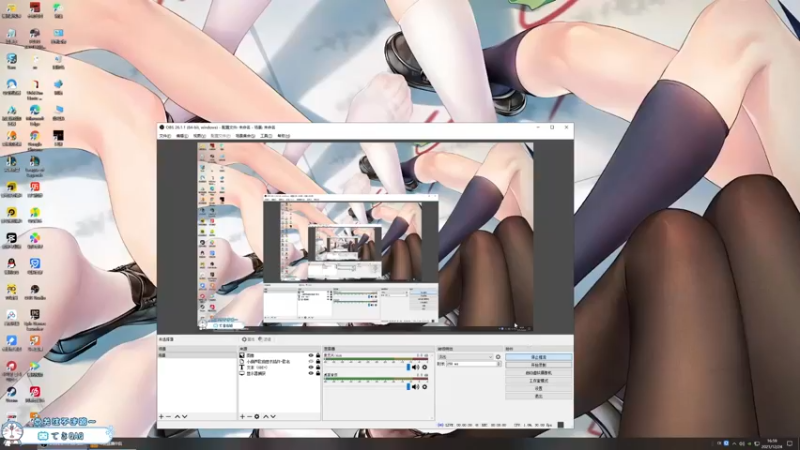Open the 场景集合 (Scene Collection) menu in OBS
The height and width of the screenshot is (450, 800).
245,136
